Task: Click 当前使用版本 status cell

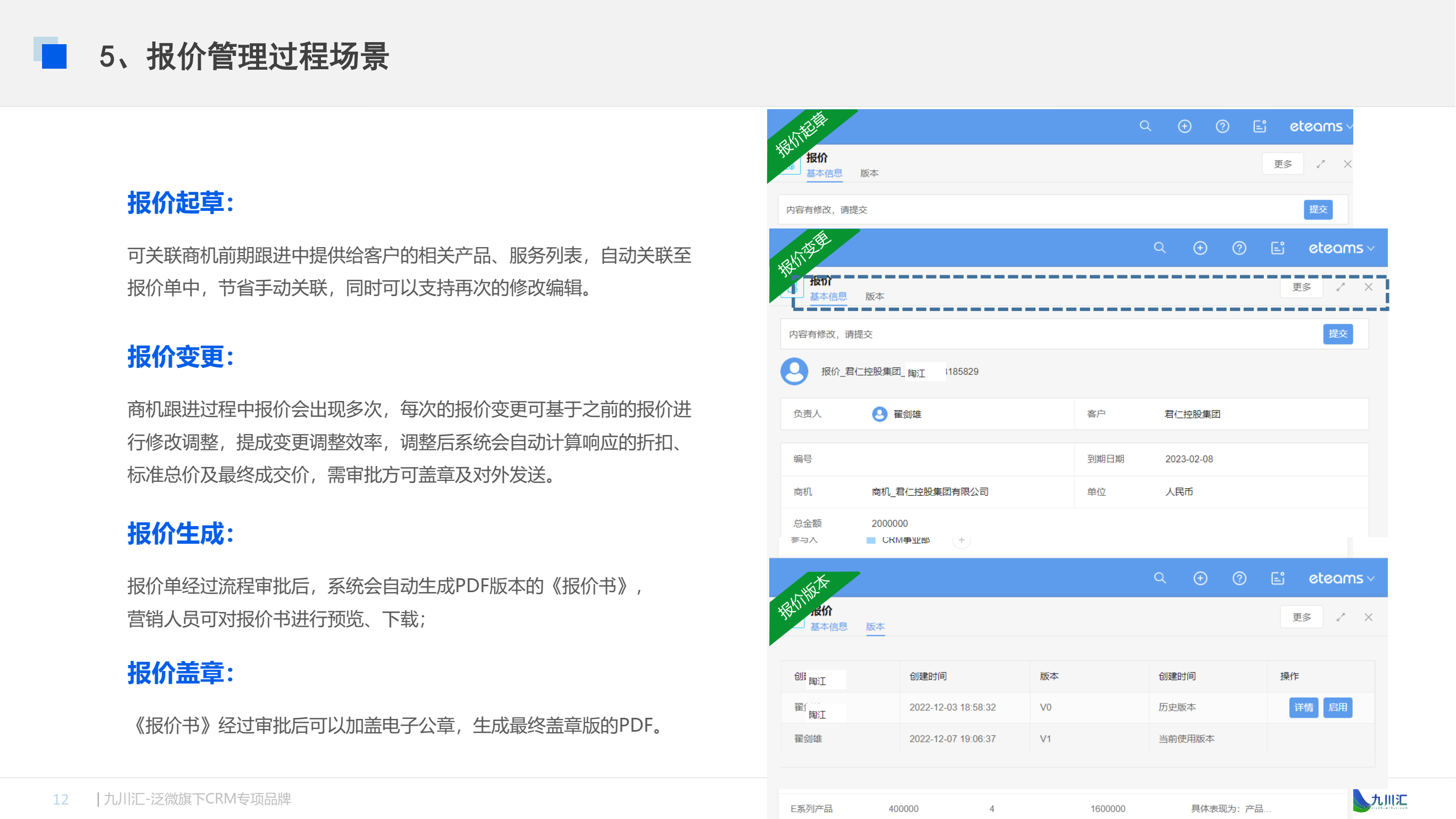Action: coord(1186,739)
